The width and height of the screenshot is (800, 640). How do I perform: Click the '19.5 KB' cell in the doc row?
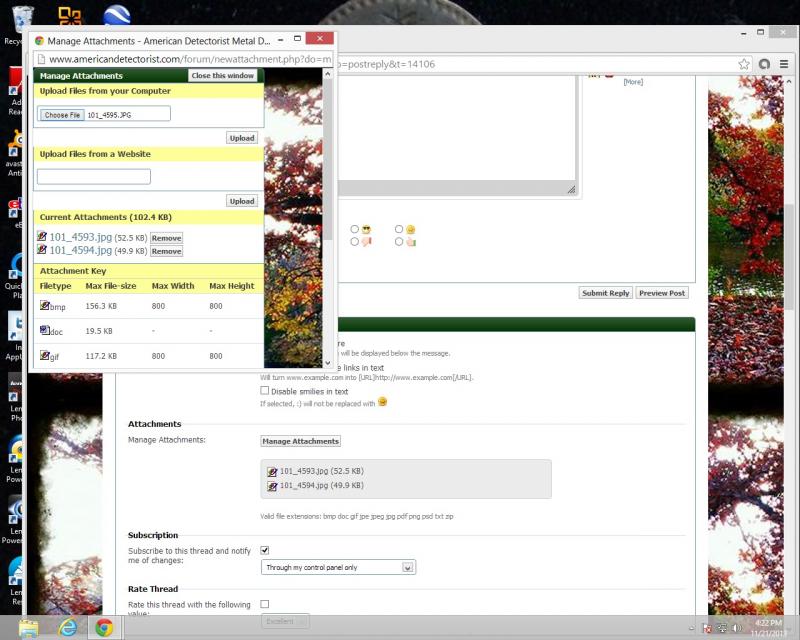click(x=99, y=331)
